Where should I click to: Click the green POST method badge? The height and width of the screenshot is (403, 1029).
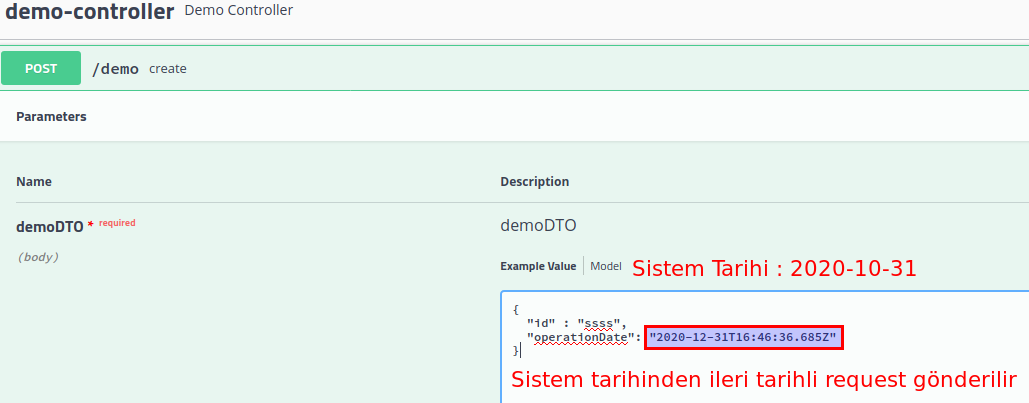(41, 68)
